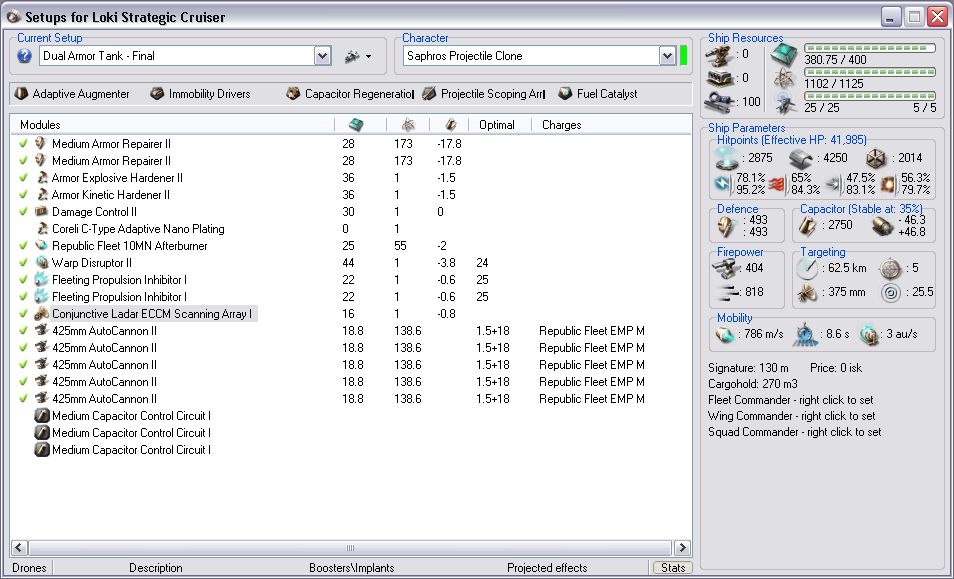This screenshot has height=579, width=954.
Task: Toggle Armor Explosive Hardener II active state
Action: coord(23,178)
